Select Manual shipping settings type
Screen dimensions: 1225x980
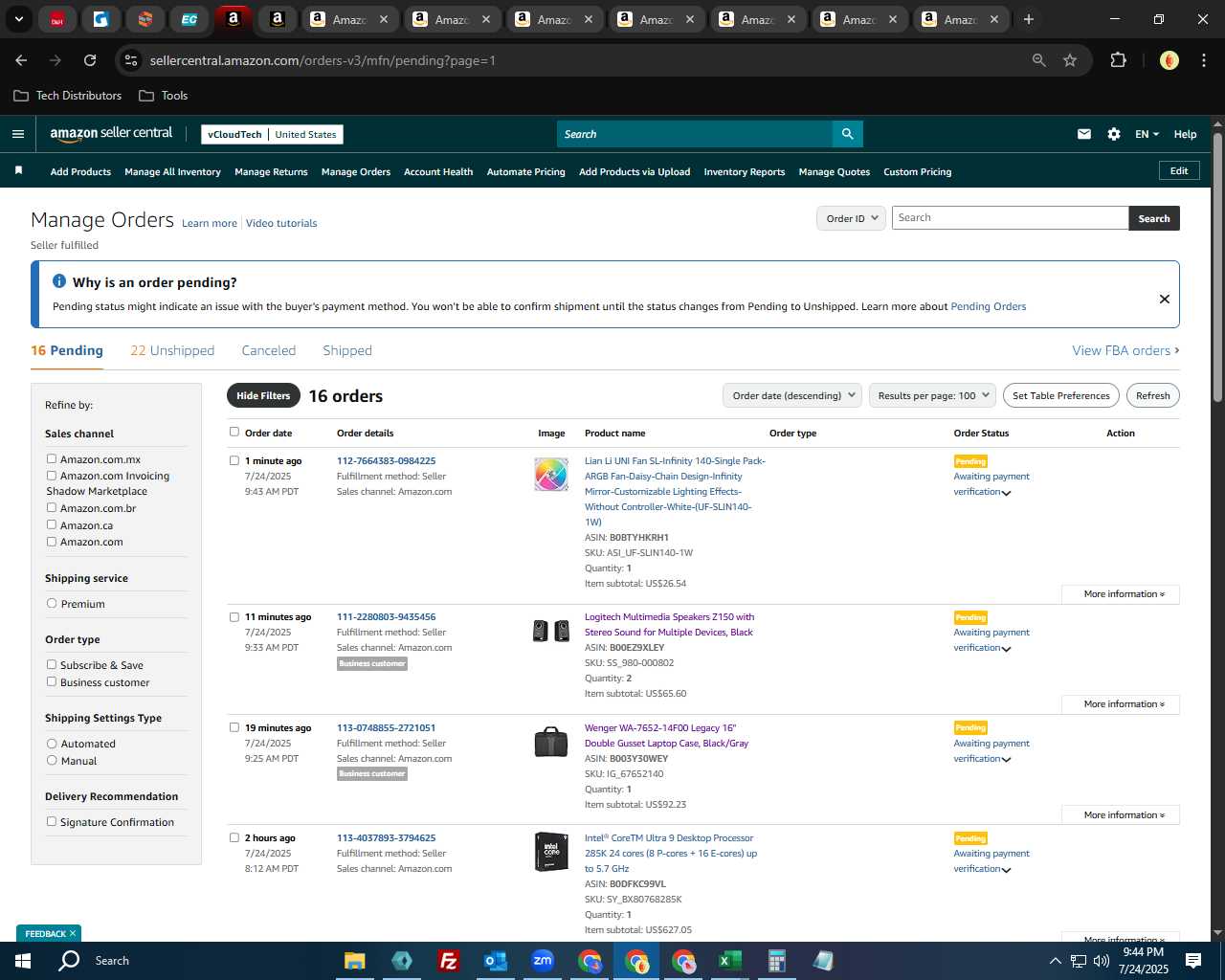tap(52, 761)
